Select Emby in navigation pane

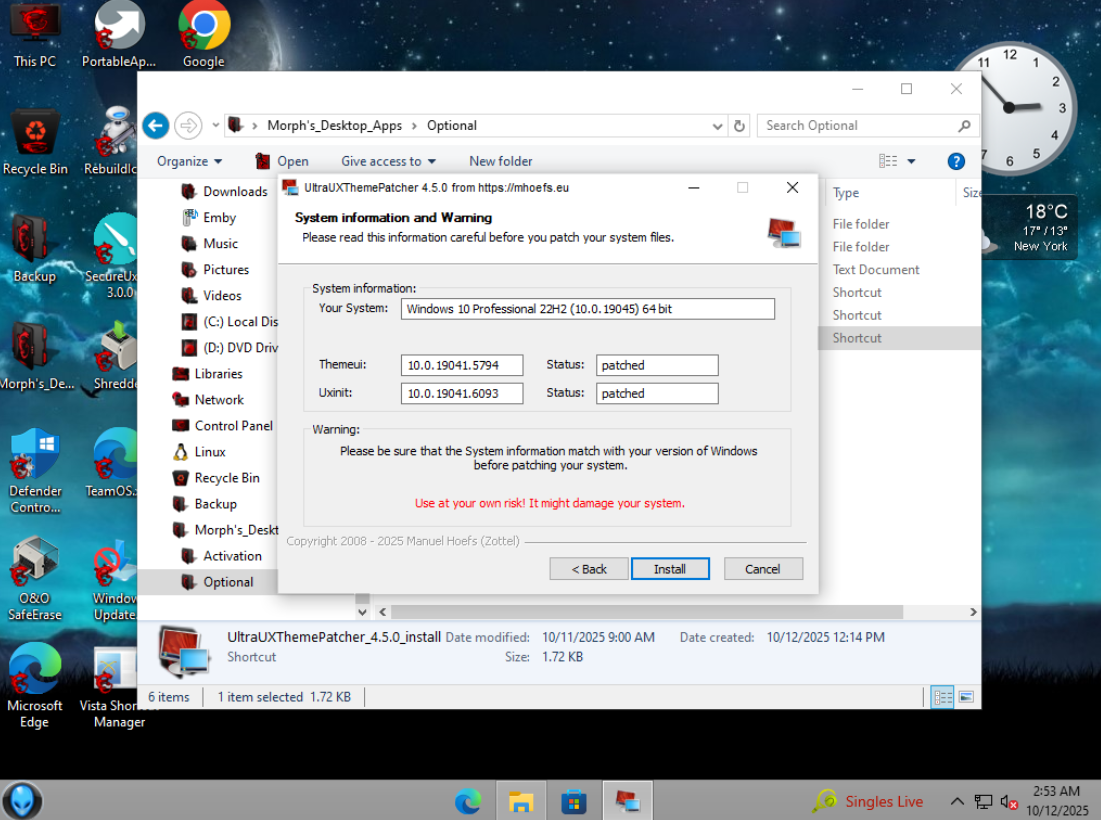pyautogui.click(x=209, y=218)
